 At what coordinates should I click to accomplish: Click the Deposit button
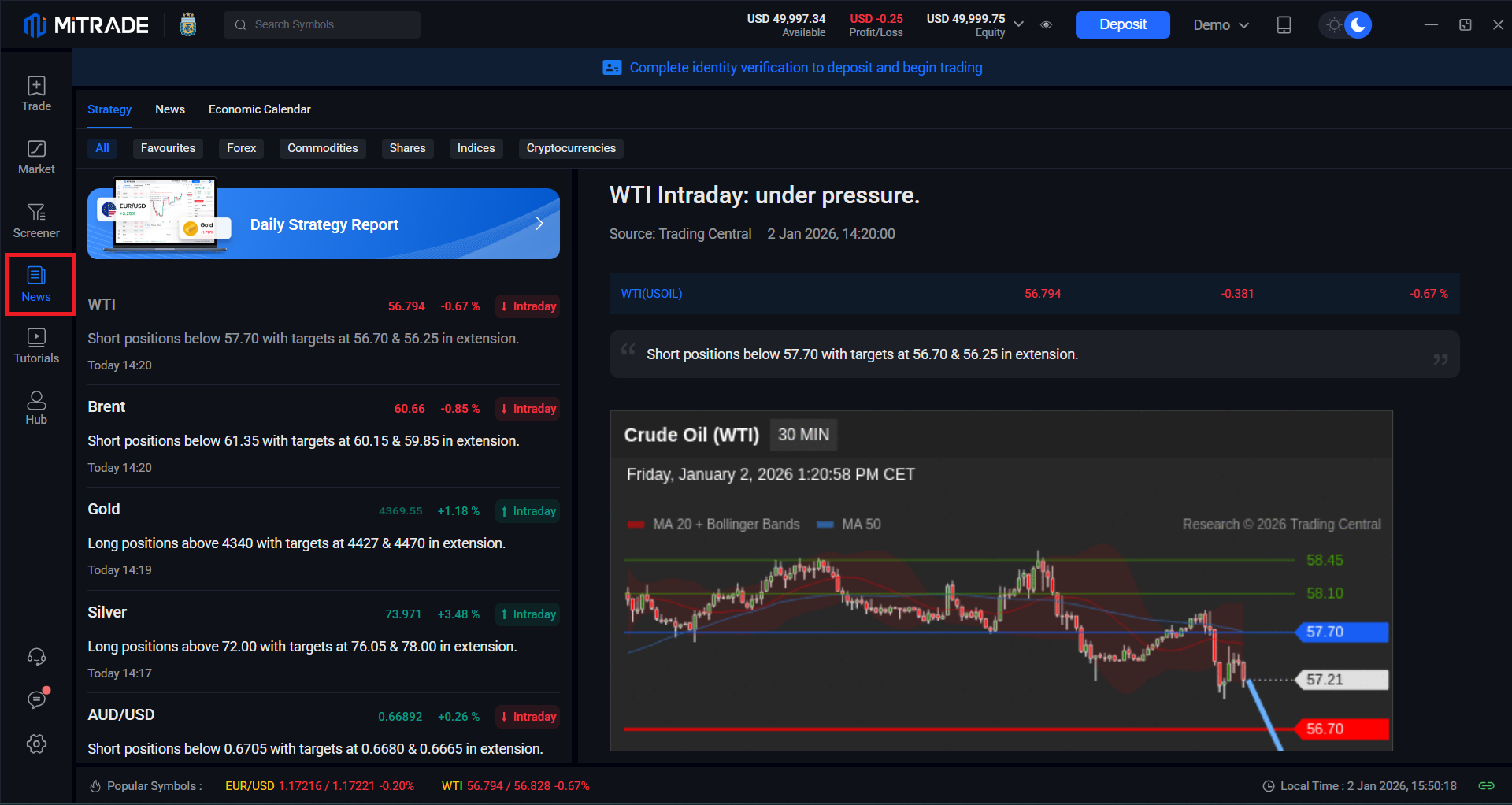(x=1122, y=25)
